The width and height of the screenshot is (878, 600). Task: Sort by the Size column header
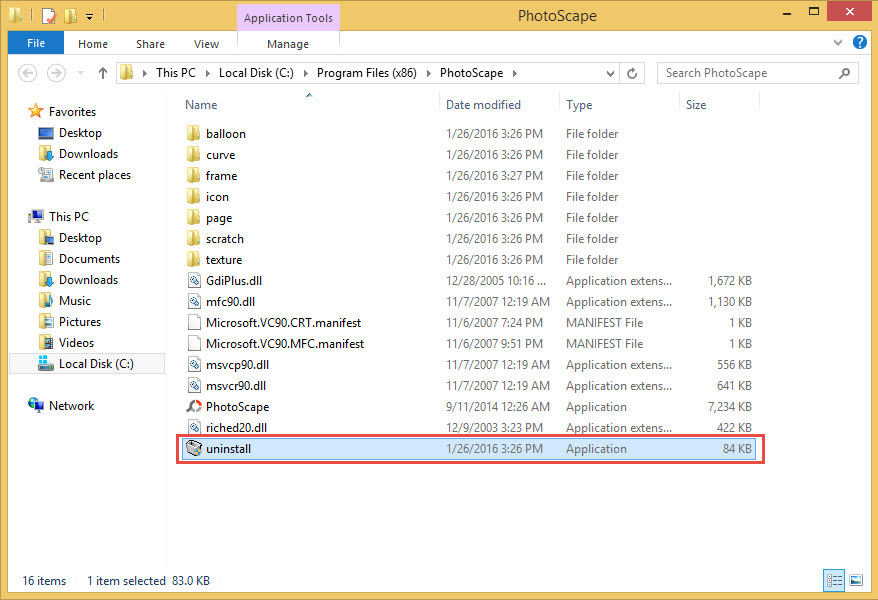696,105
